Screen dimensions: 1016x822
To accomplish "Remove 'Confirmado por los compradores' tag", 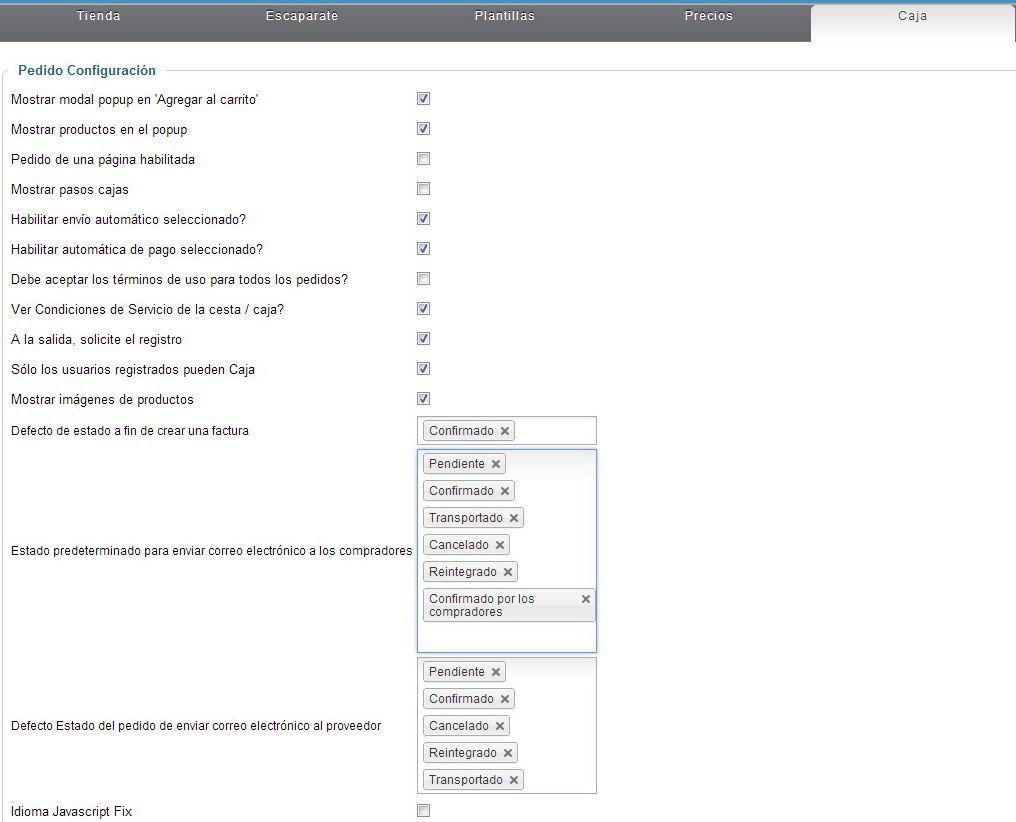I will 586,599.
